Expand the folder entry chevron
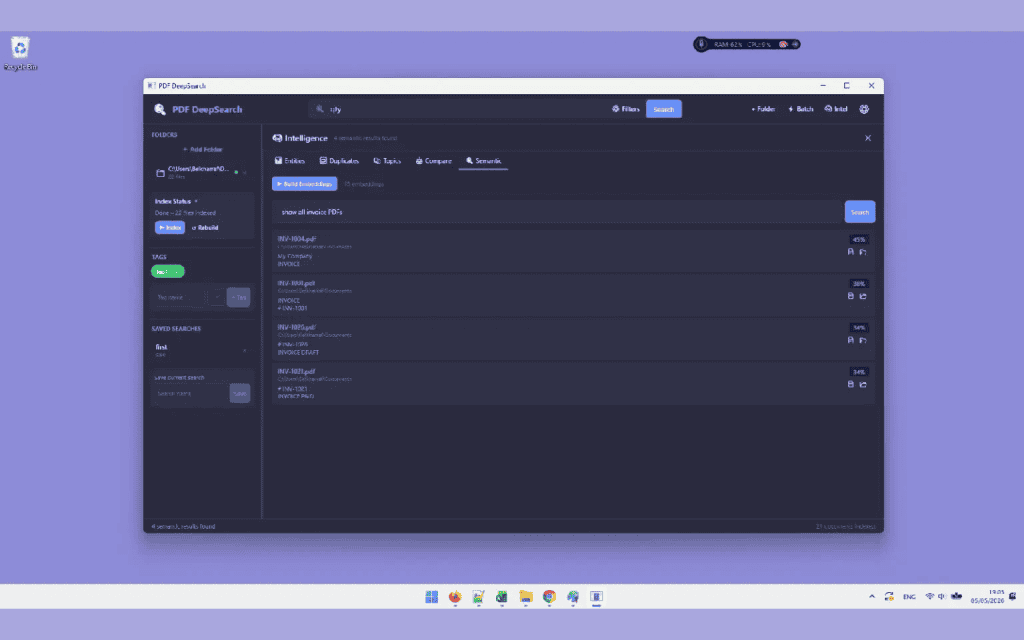 tap(245, 172)
